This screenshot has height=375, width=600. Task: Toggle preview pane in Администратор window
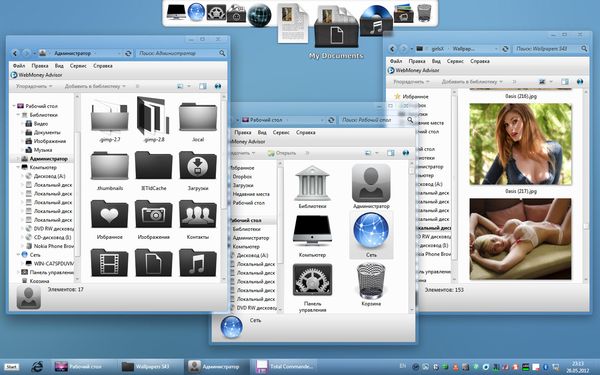203,86
